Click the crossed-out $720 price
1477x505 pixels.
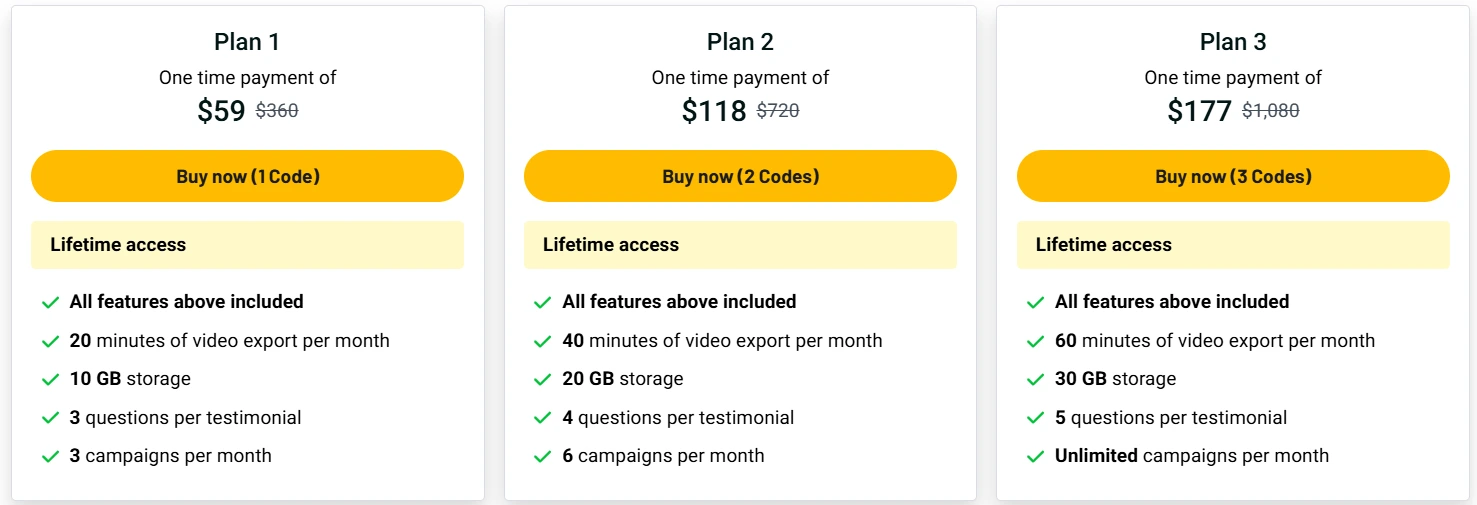pos(778,111)
